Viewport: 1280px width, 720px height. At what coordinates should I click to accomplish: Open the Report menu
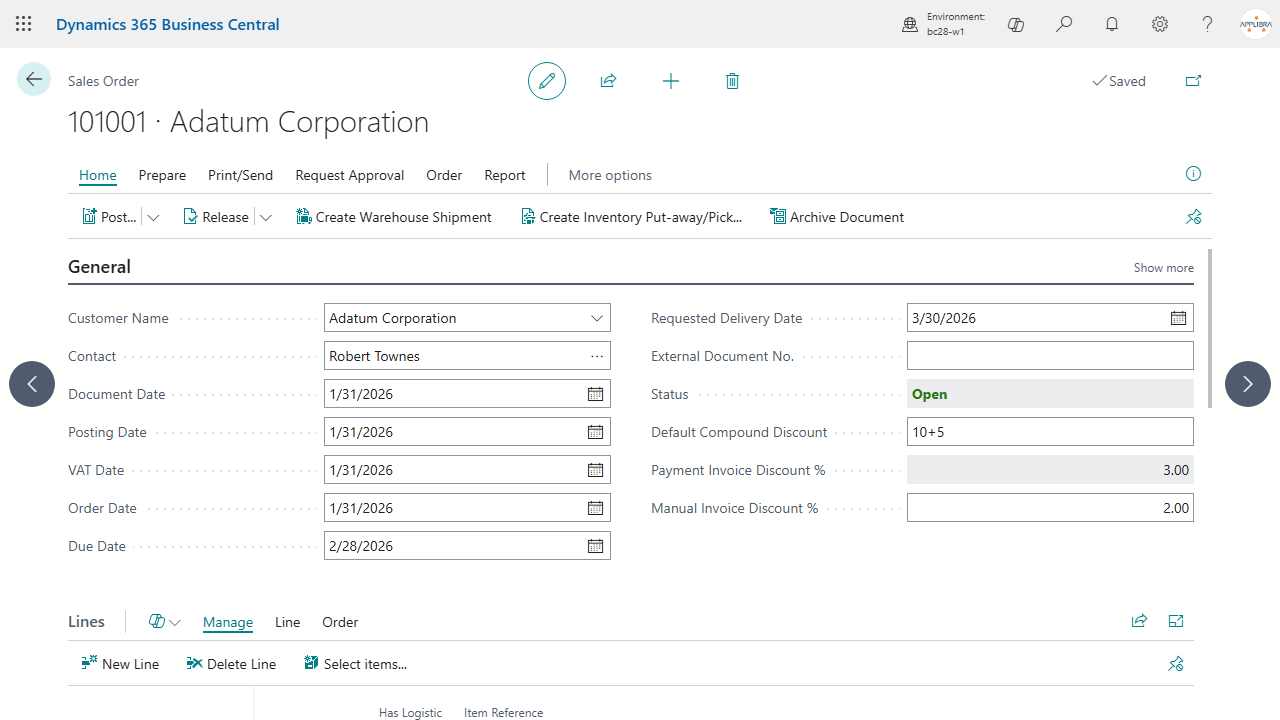505,175
